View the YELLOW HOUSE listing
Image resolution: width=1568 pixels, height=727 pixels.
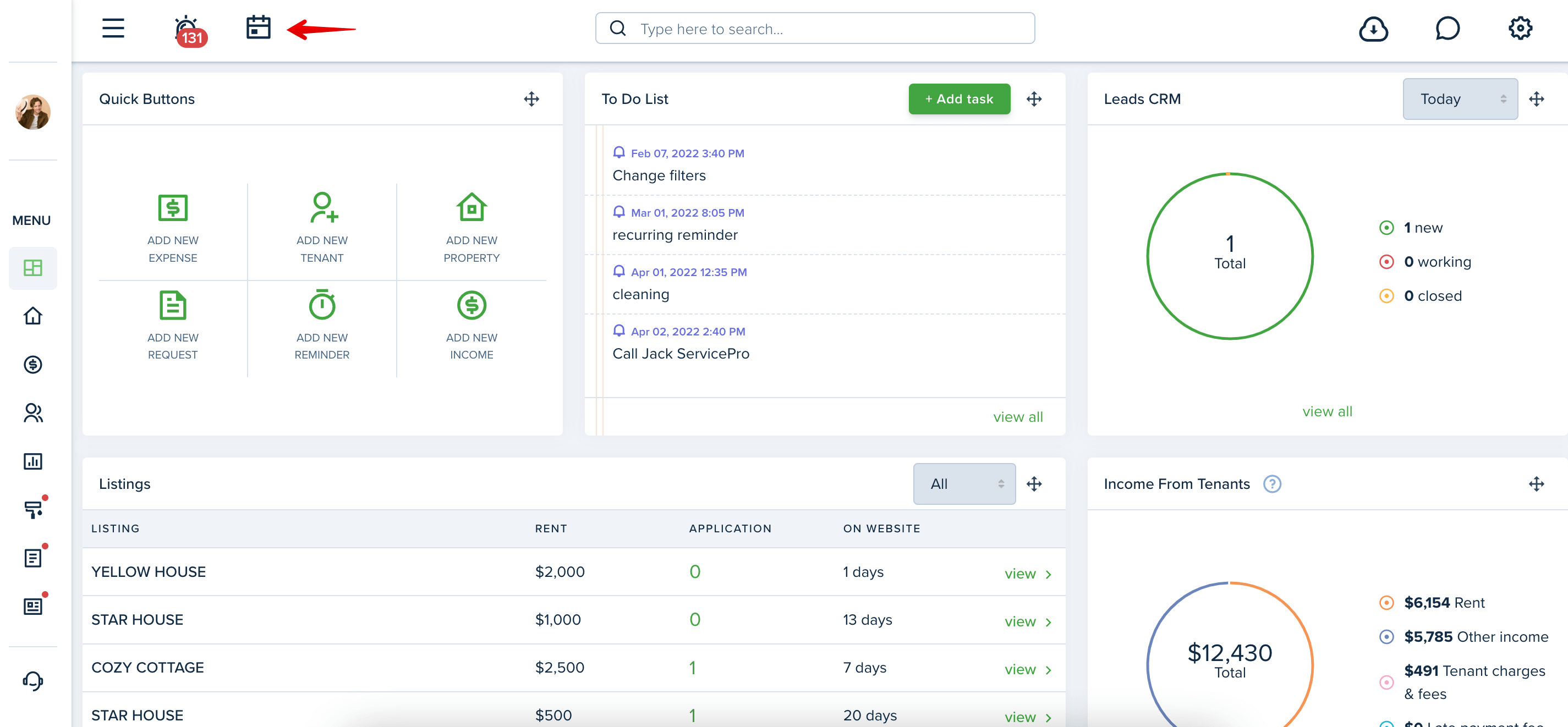(x=1028, y=574)
